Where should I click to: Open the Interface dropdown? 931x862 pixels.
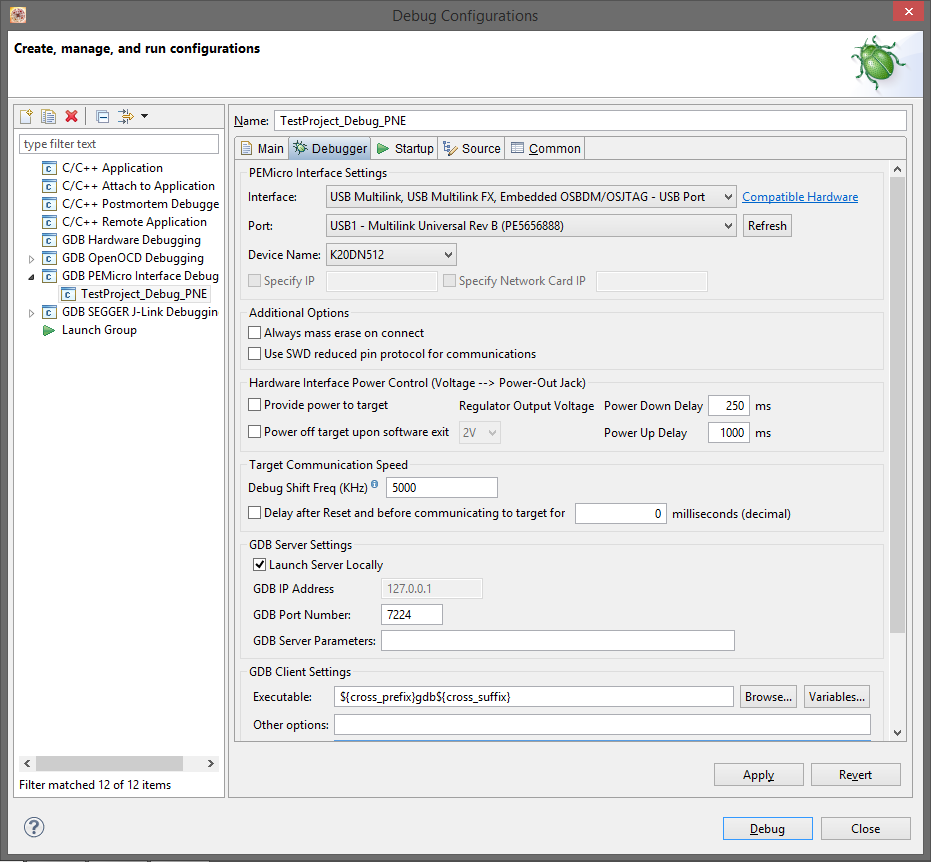[729, 196]
